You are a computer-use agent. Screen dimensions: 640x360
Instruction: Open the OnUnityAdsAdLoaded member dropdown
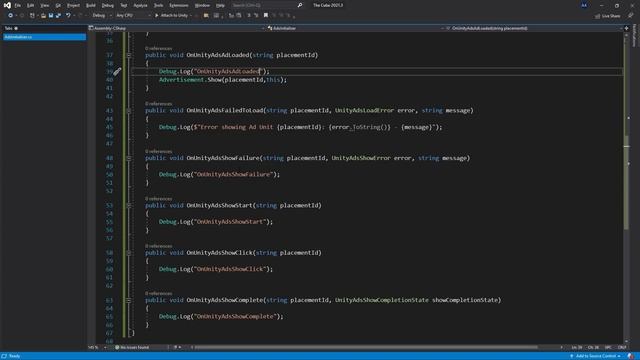[533, 28]
